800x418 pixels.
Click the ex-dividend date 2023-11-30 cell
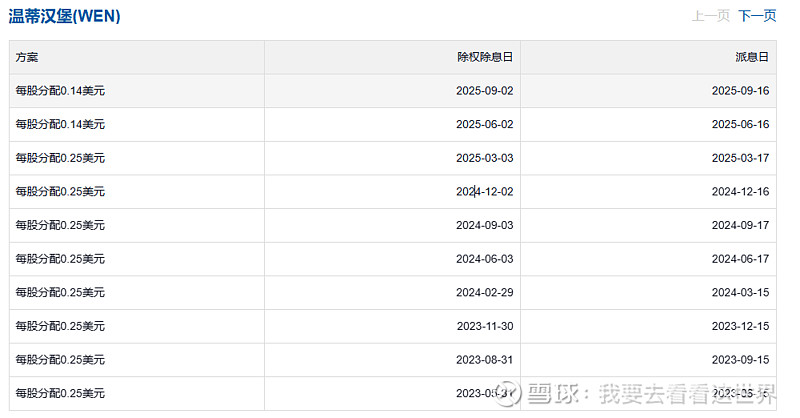(484, 326)
